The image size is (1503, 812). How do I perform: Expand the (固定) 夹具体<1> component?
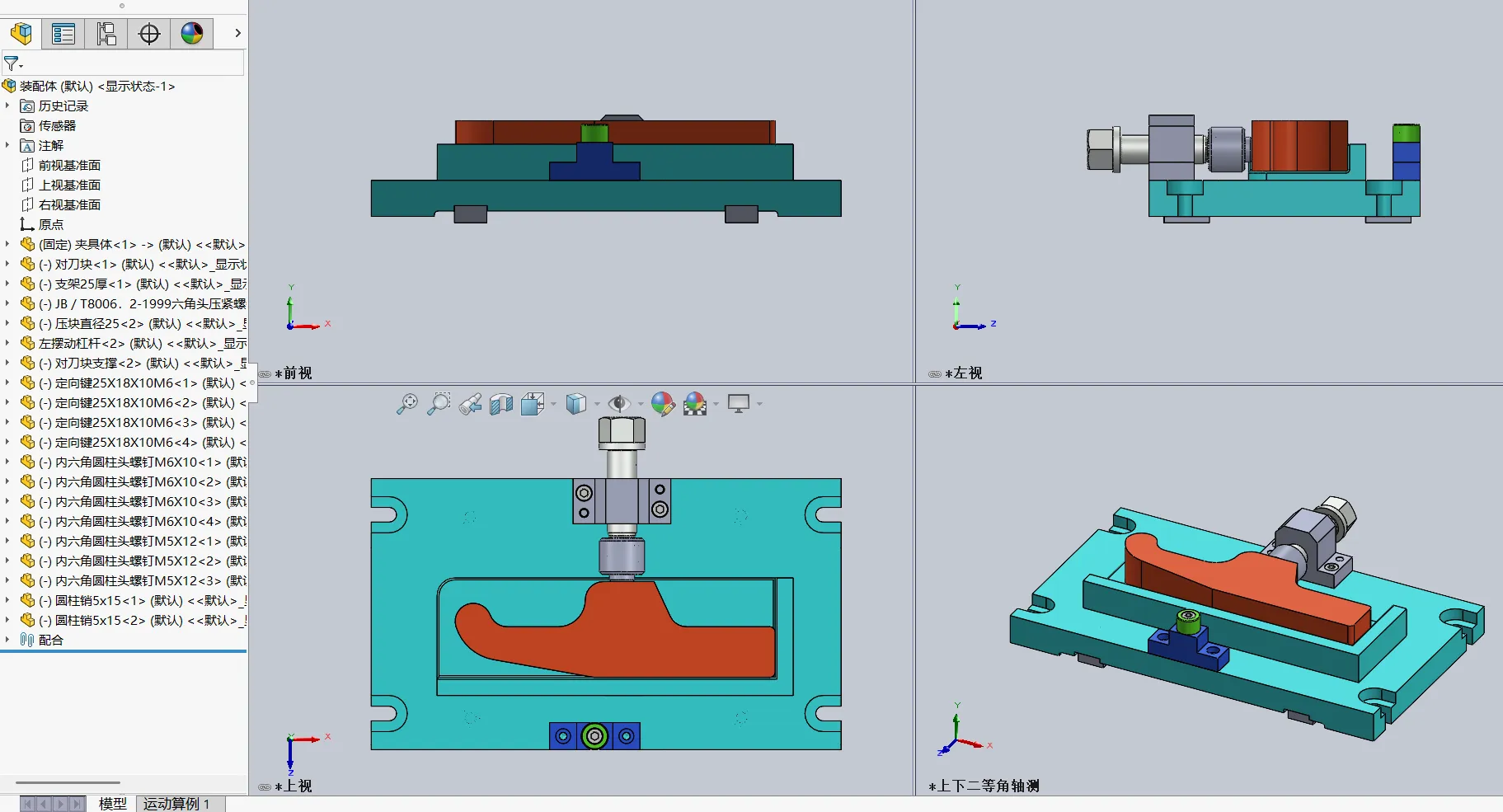coord(7,244)
